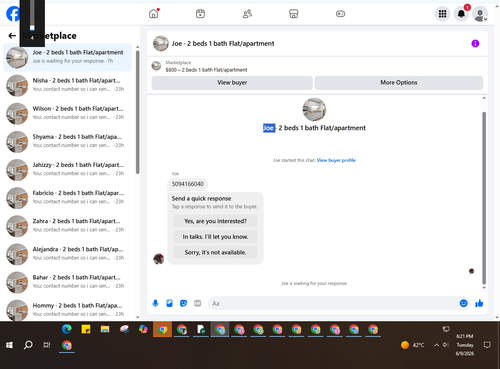
Task: Open the Facebook Home icon
Action: [154, 14]
